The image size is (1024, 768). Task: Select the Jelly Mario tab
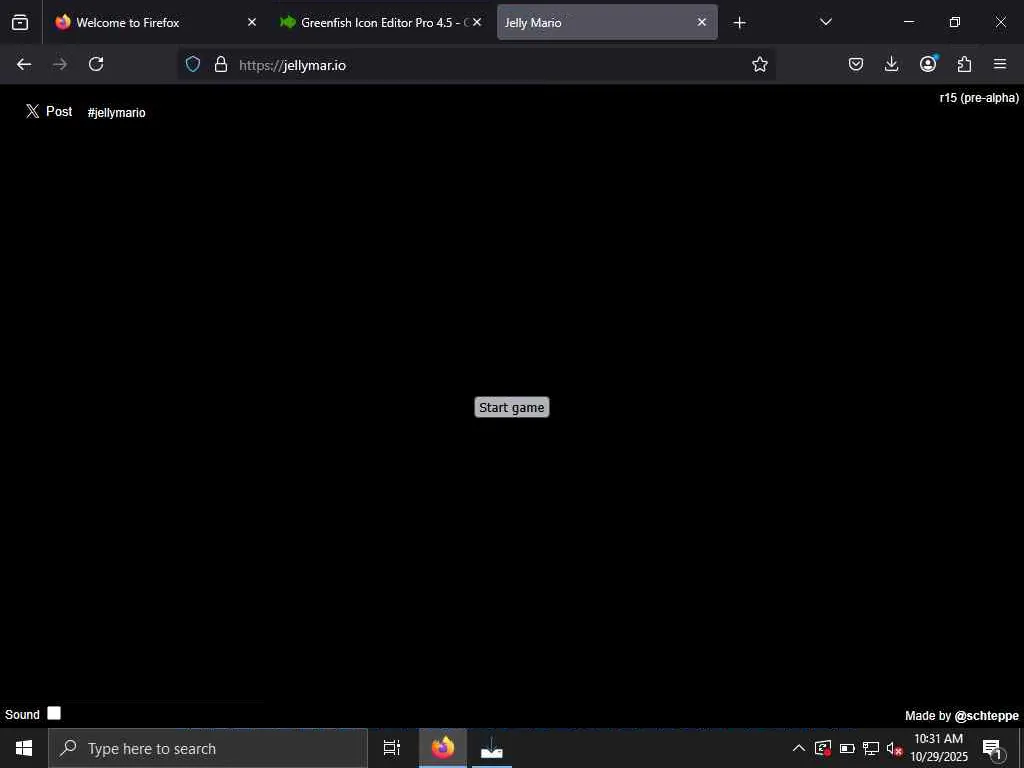(607, 22)
